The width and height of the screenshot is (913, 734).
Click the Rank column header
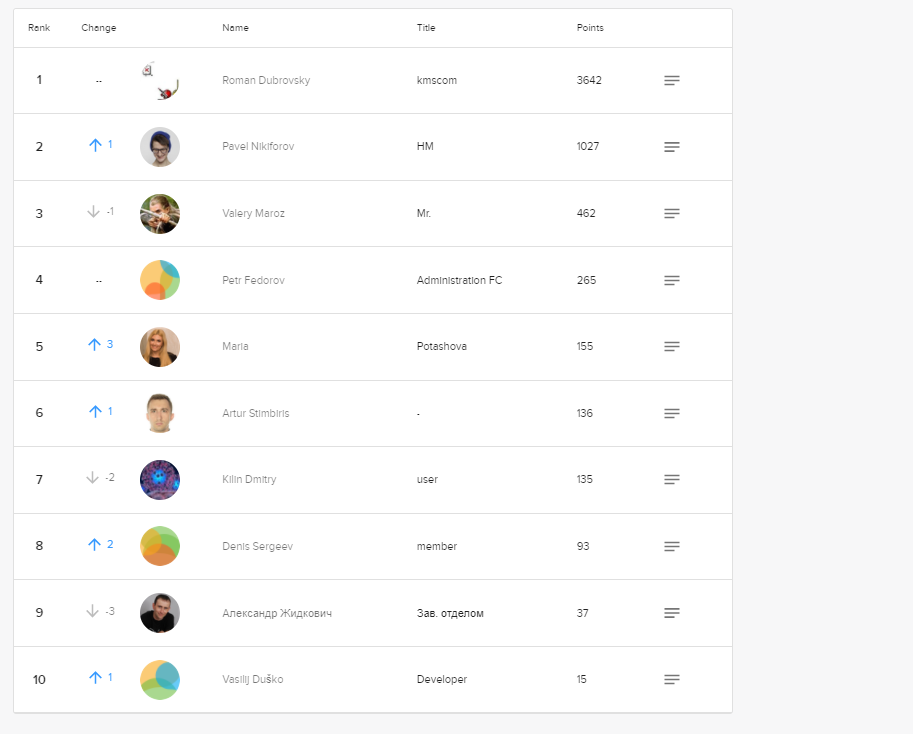(39, 28)
